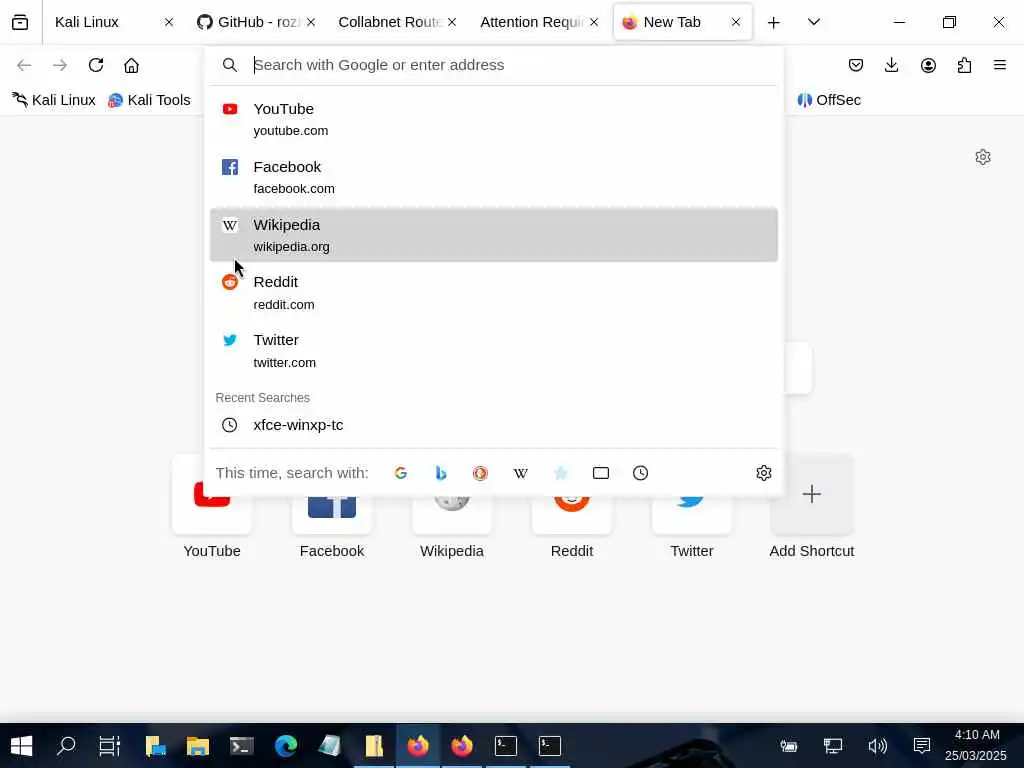Search this time with DuckDuckGo
Image resolution: width=1024 pixels, height=768 pixels.
click(x=481, y=473)
